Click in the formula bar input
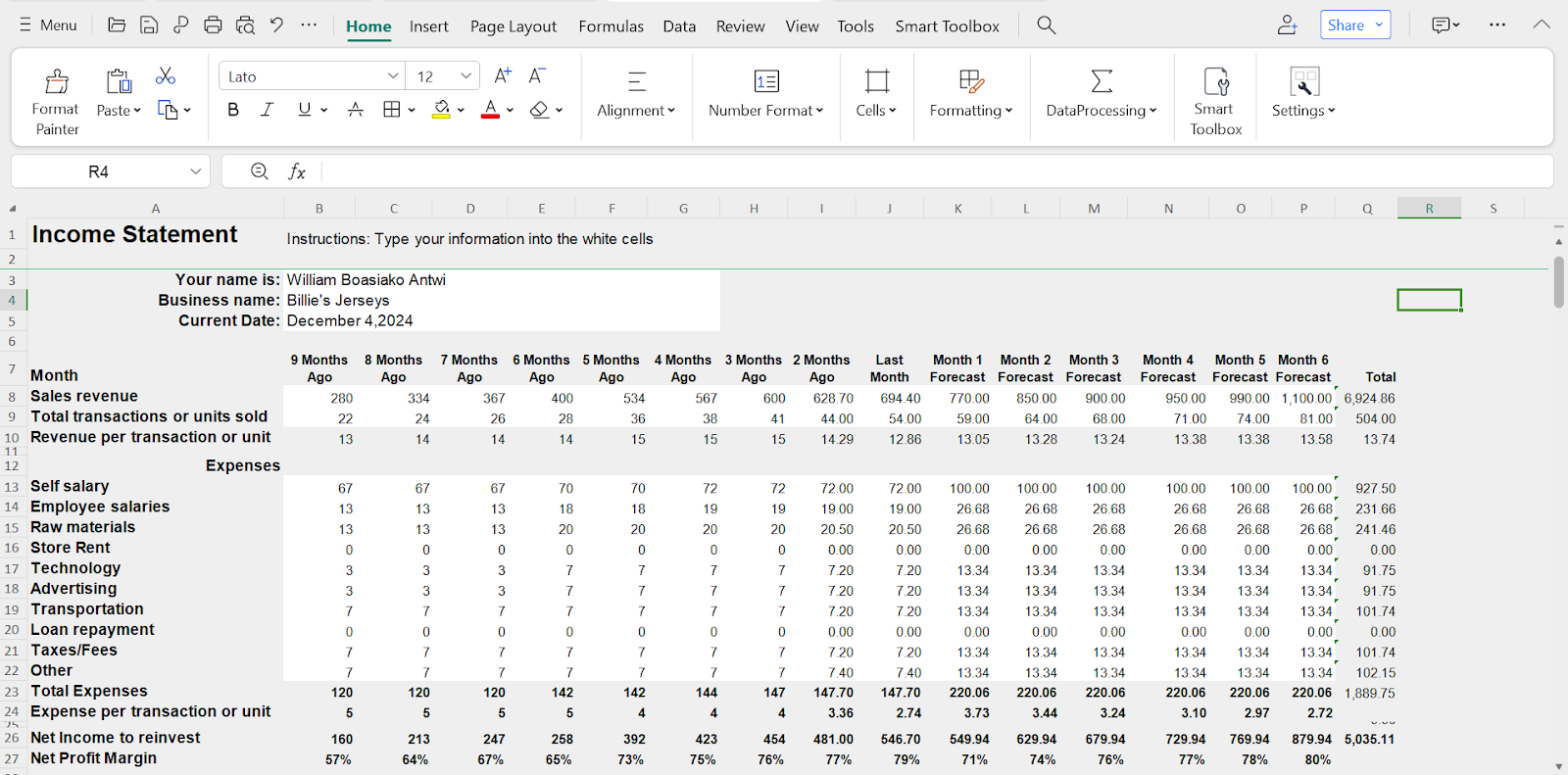Screen dimensions: 1568x775 click(x=936, y=171)
